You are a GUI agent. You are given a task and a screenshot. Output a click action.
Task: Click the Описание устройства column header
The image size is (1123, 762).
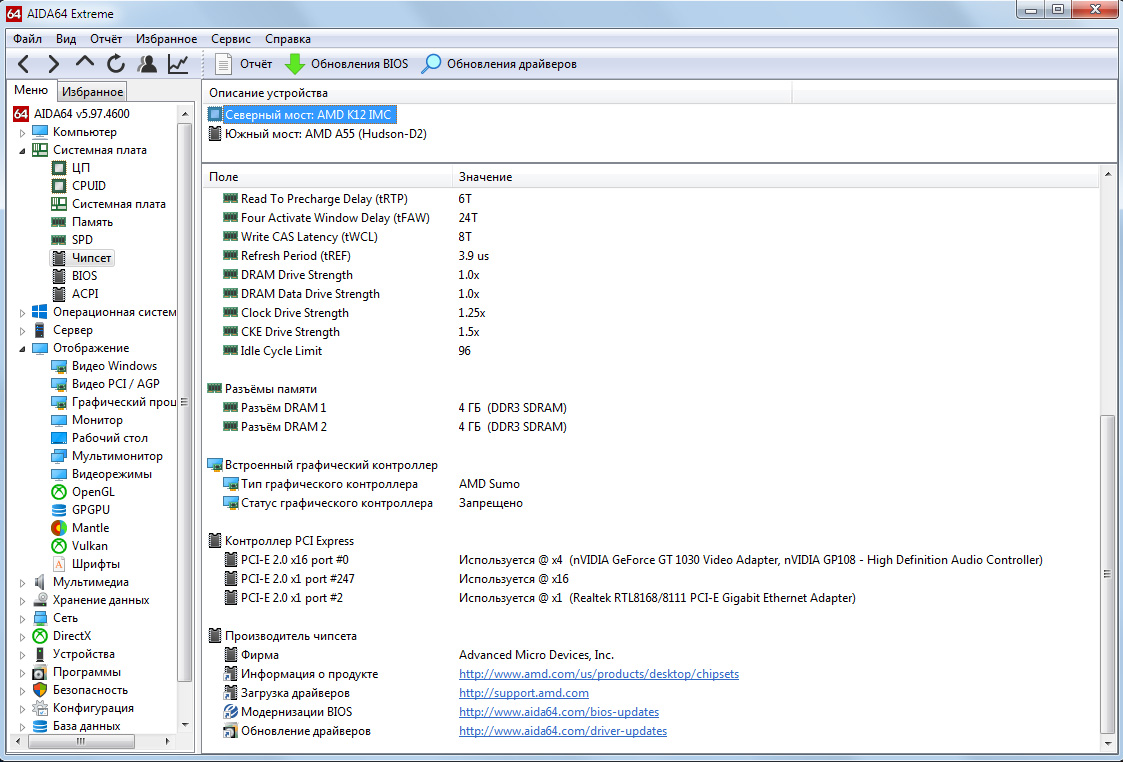tap(498, 93)
